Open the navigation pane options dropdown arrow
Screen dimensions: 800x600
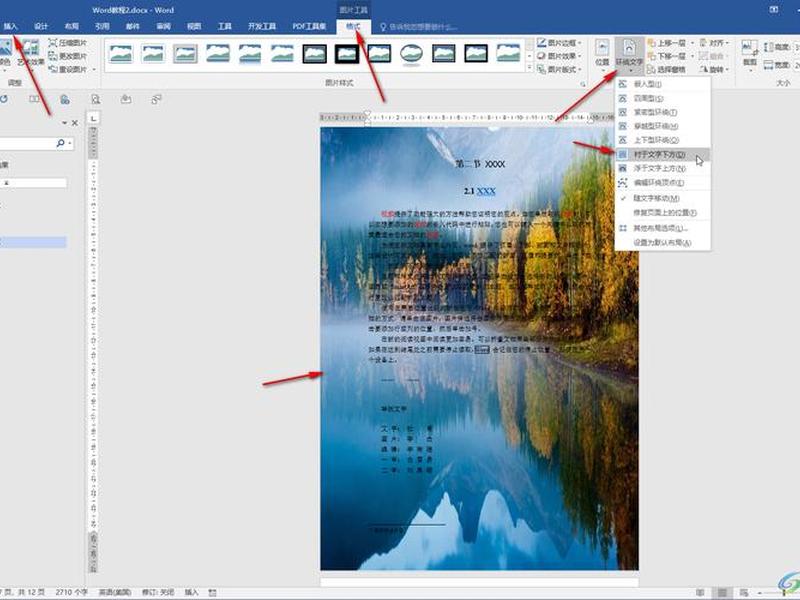coord(64,123)
